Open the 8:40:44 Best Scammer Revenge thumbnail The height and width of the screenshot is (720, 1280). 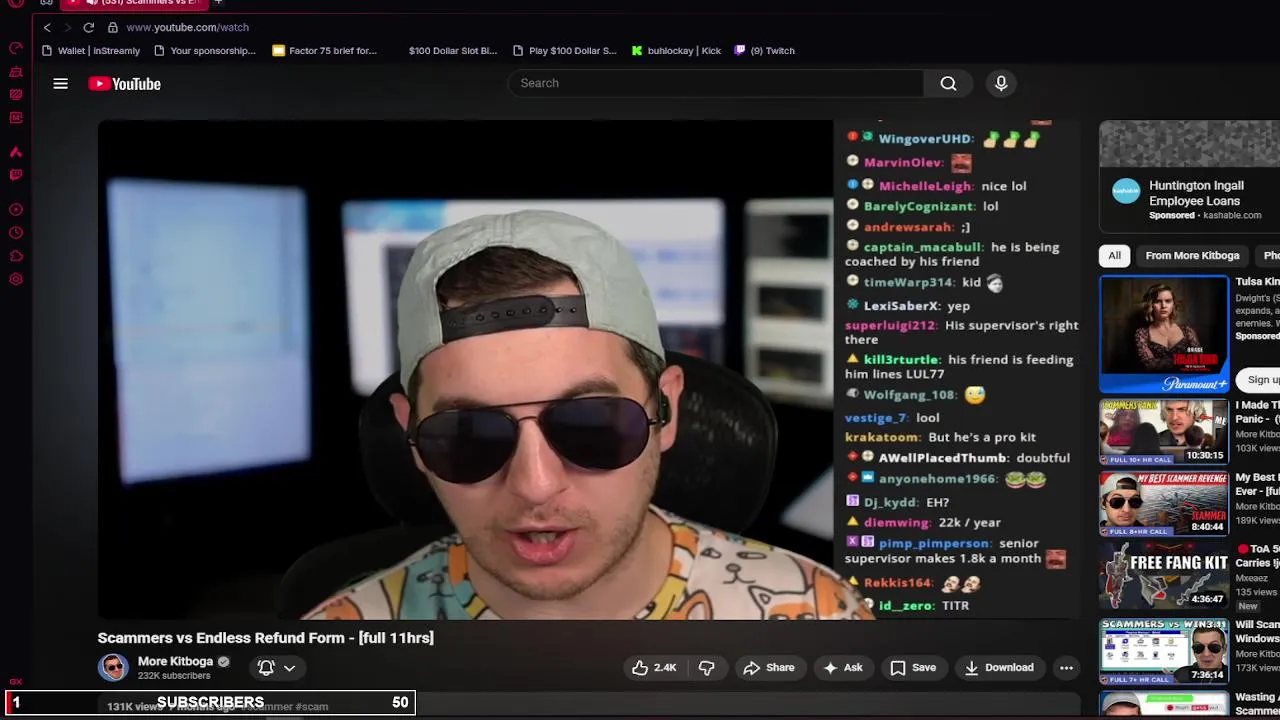pyautogui.click(x=1164, y=504)
